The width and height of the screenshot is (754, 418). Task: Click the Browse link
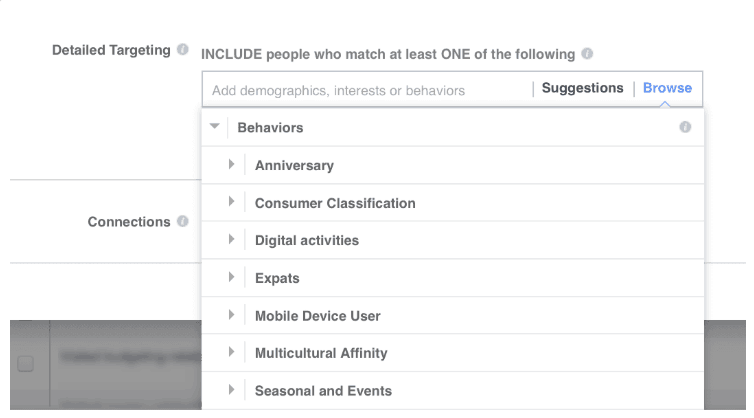click(x=667, y=88)
